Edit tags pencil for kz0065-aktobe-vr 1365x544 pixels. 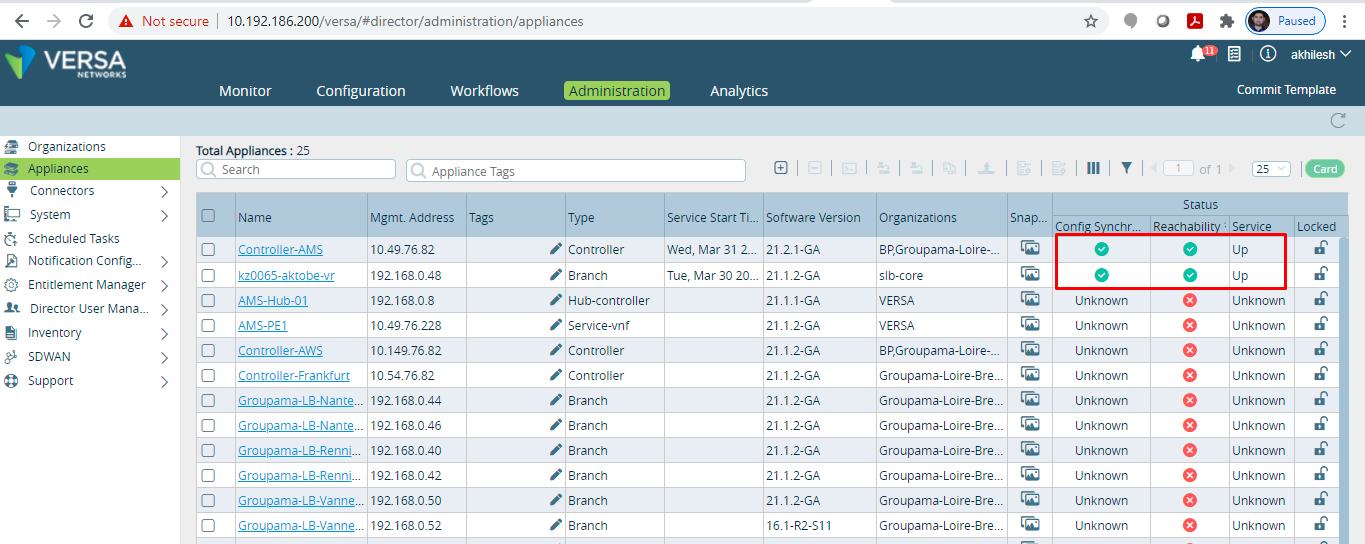point(556,275)
